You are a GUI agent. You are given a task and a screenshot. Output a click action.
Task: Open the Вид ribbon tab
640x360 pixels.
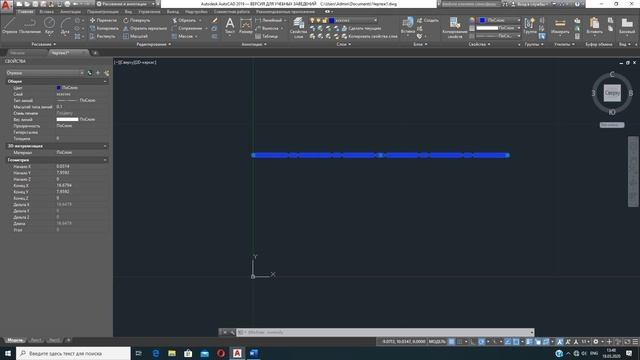point(129,12)
